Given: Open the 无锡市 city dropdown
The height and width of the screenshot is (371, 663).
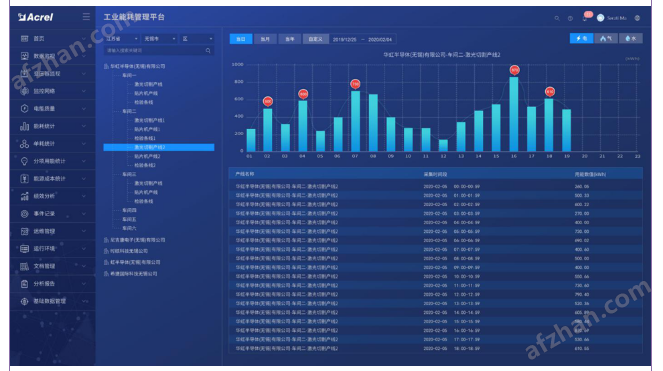Looking at the screenshot, I should point(159,38).
